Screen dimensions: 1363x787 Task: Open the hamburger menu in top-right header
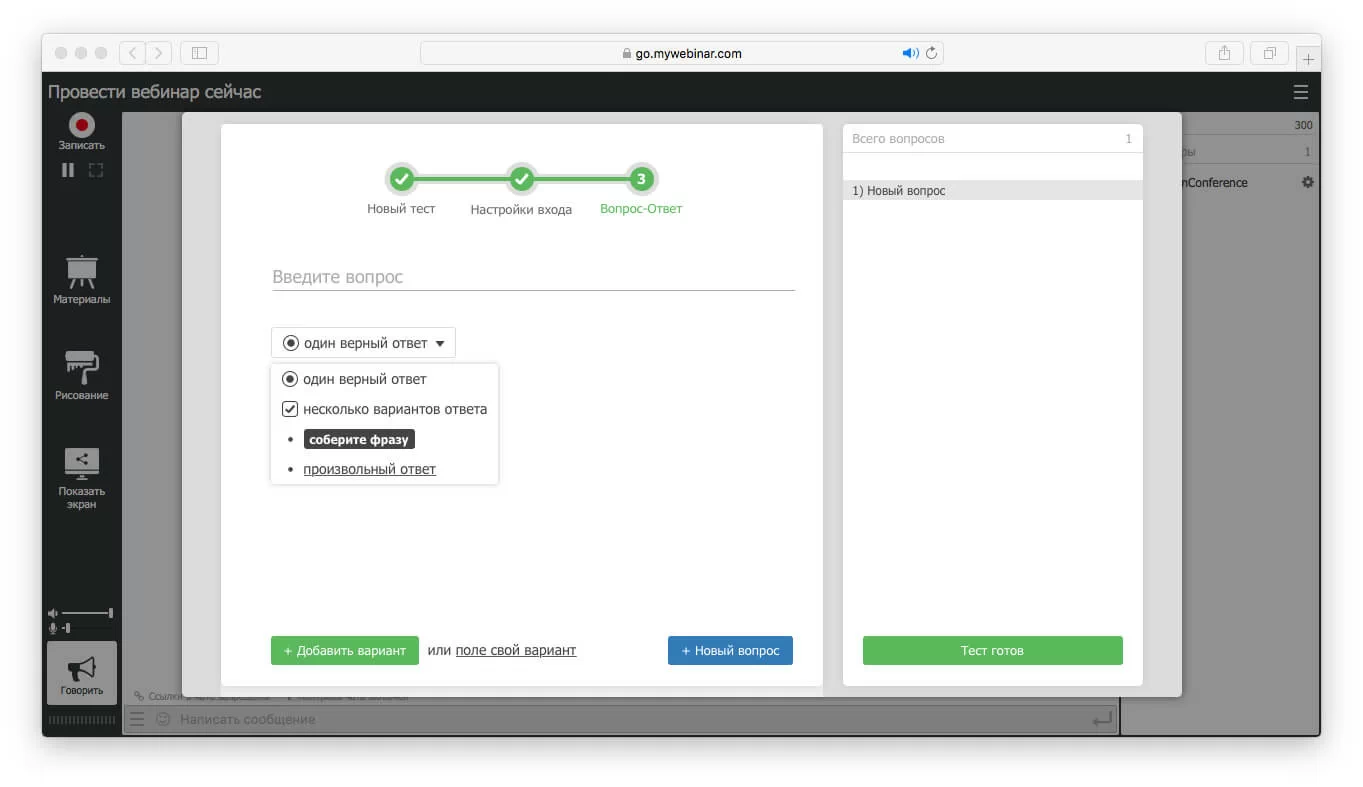click(1300, 92)
